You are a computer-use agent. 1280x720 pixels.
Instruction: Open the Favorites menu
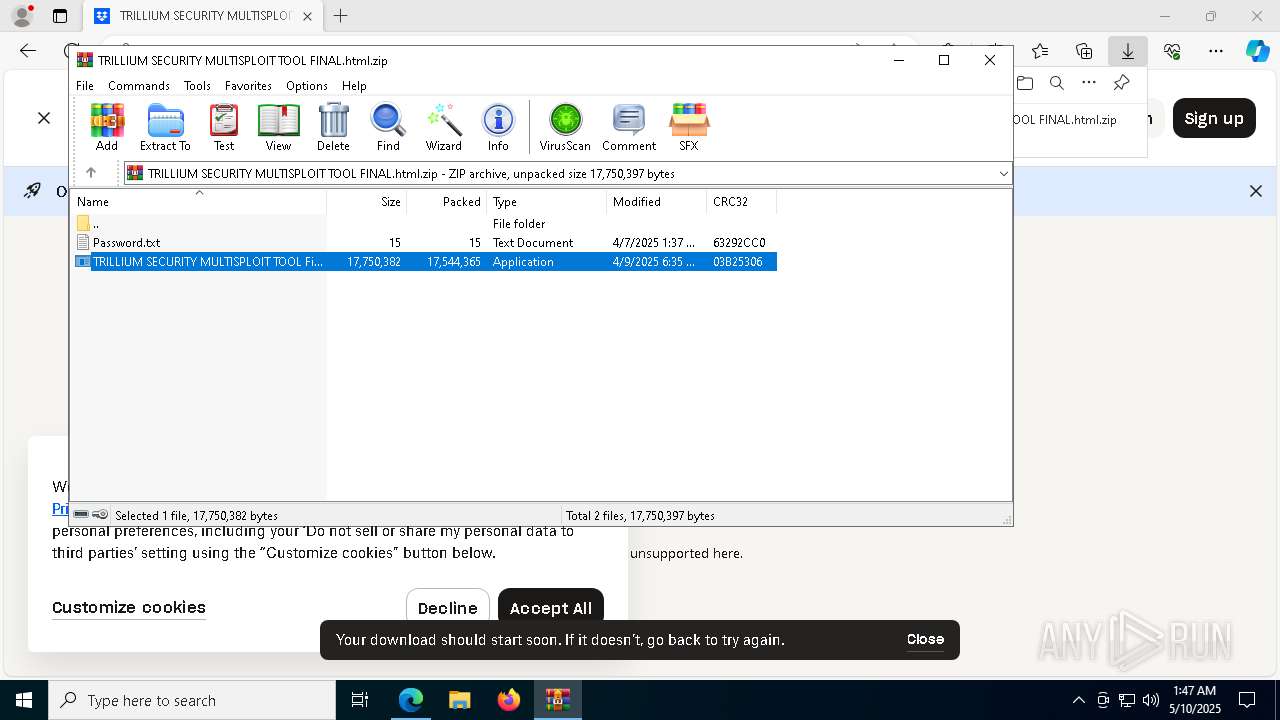248,86
